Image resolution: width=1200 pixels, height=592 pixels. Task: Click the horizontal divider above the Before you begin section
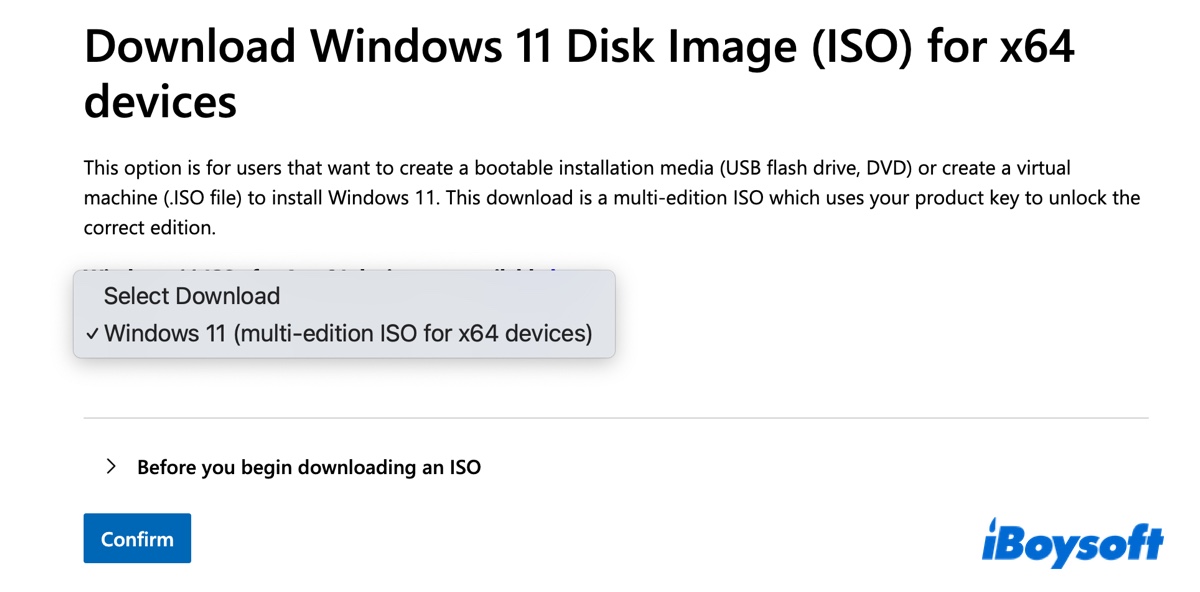(615, 417)
